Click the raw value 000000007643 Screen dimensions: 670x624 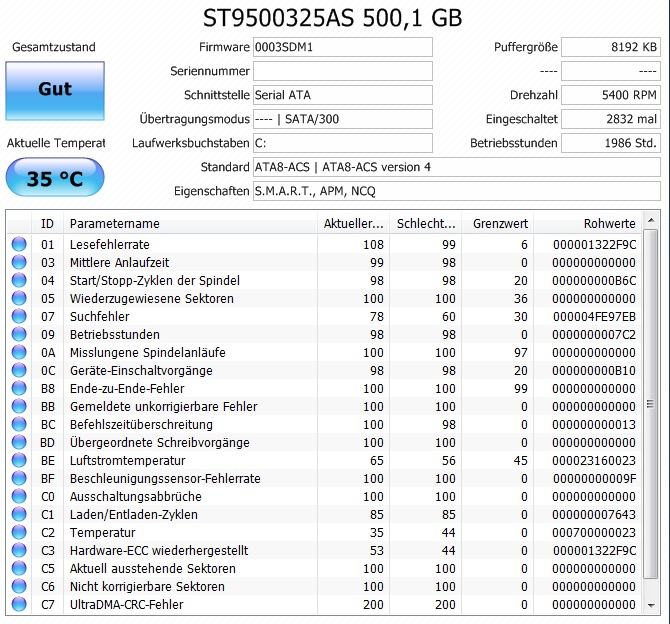pyautogui.click(x=594, y=514)
